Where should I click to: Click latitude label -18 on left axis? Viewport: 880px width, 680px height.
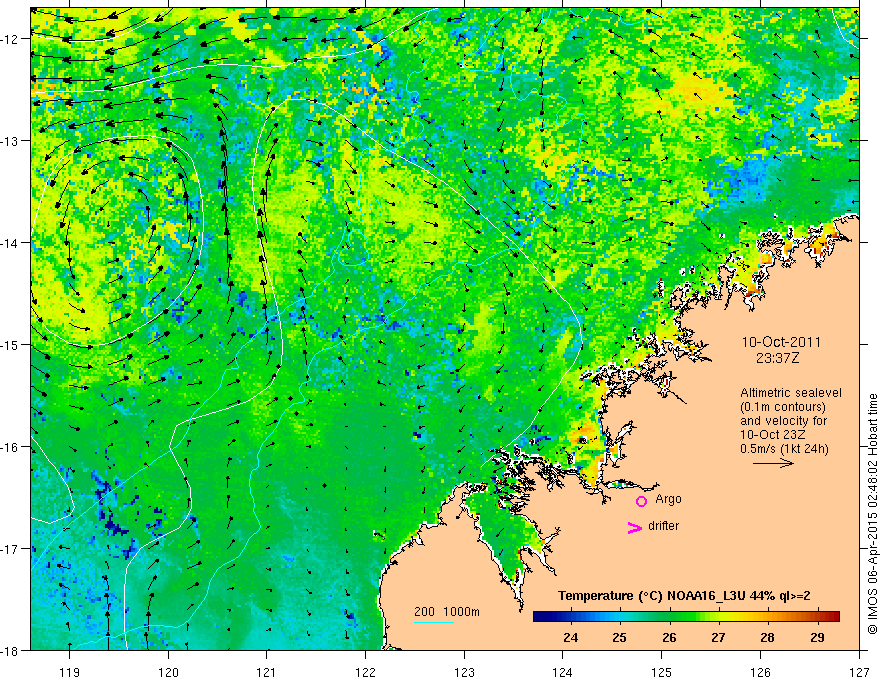pos(9,651)
